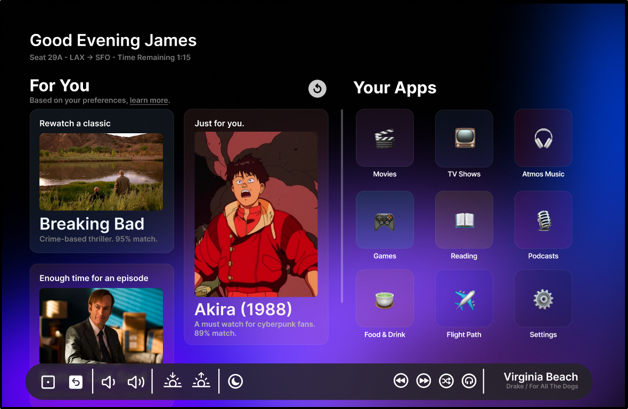Screen dimensions: 628x409
Task: Refresh the For You recommendations
Action: (317, 89)
